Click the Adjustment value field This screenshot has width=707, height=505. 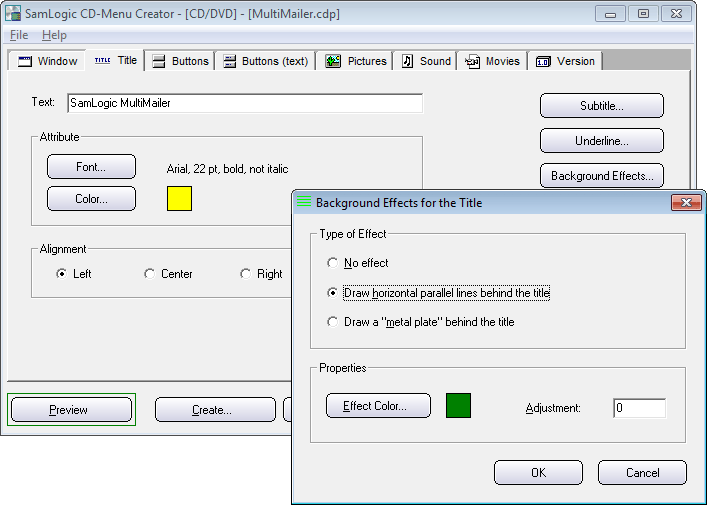click(x=639, y=408)
